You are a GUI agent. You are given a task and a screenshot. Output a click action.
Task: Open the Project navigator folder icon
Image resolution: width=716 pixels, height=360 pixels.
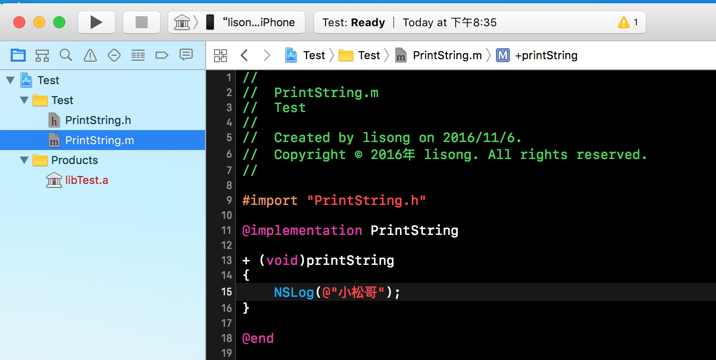(x=18, y=55)
